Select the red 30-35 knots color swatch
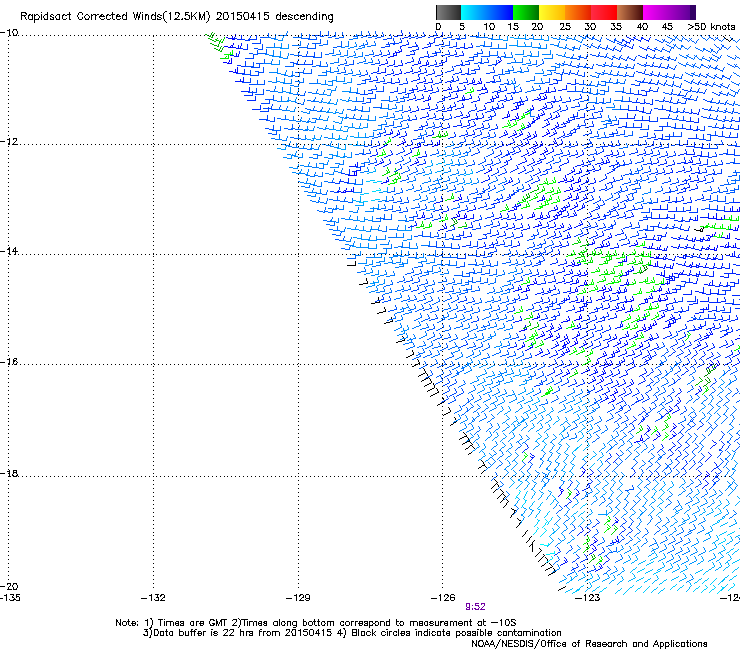740x650 pixels. 604,12
